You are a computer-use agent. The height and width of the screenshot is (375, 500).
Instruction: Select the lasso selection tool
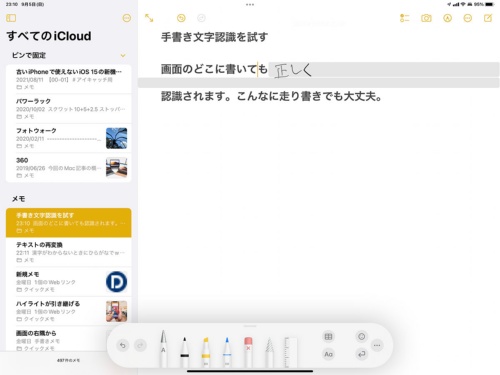[269, 352]
